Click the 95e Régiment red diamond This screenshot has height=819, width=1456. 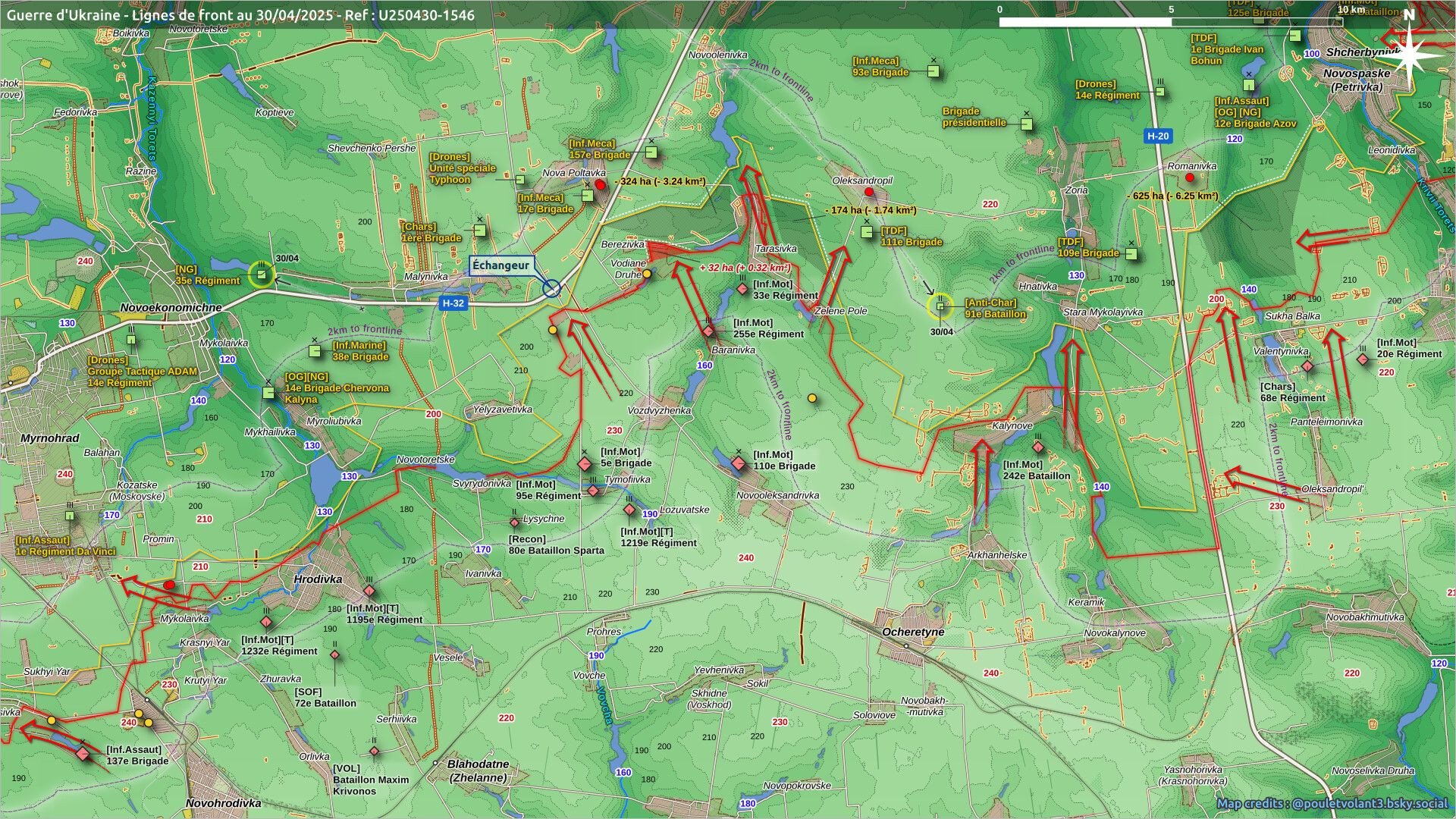tap(593, 491)
